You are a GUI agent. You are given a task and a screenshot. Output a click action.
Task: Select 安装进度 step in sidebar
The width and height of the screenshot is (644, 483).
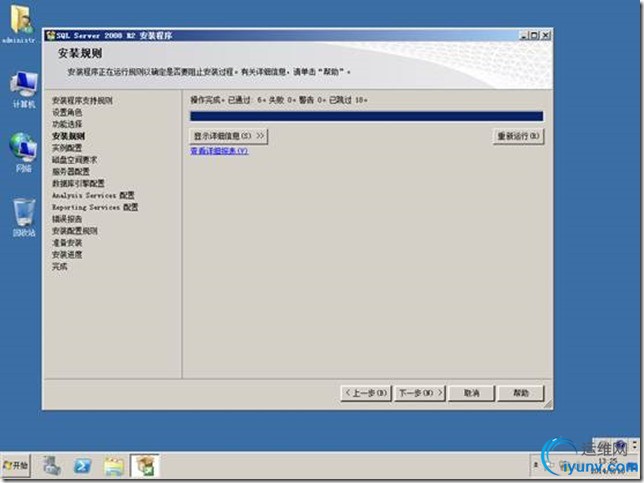click(x=67, y=255)
